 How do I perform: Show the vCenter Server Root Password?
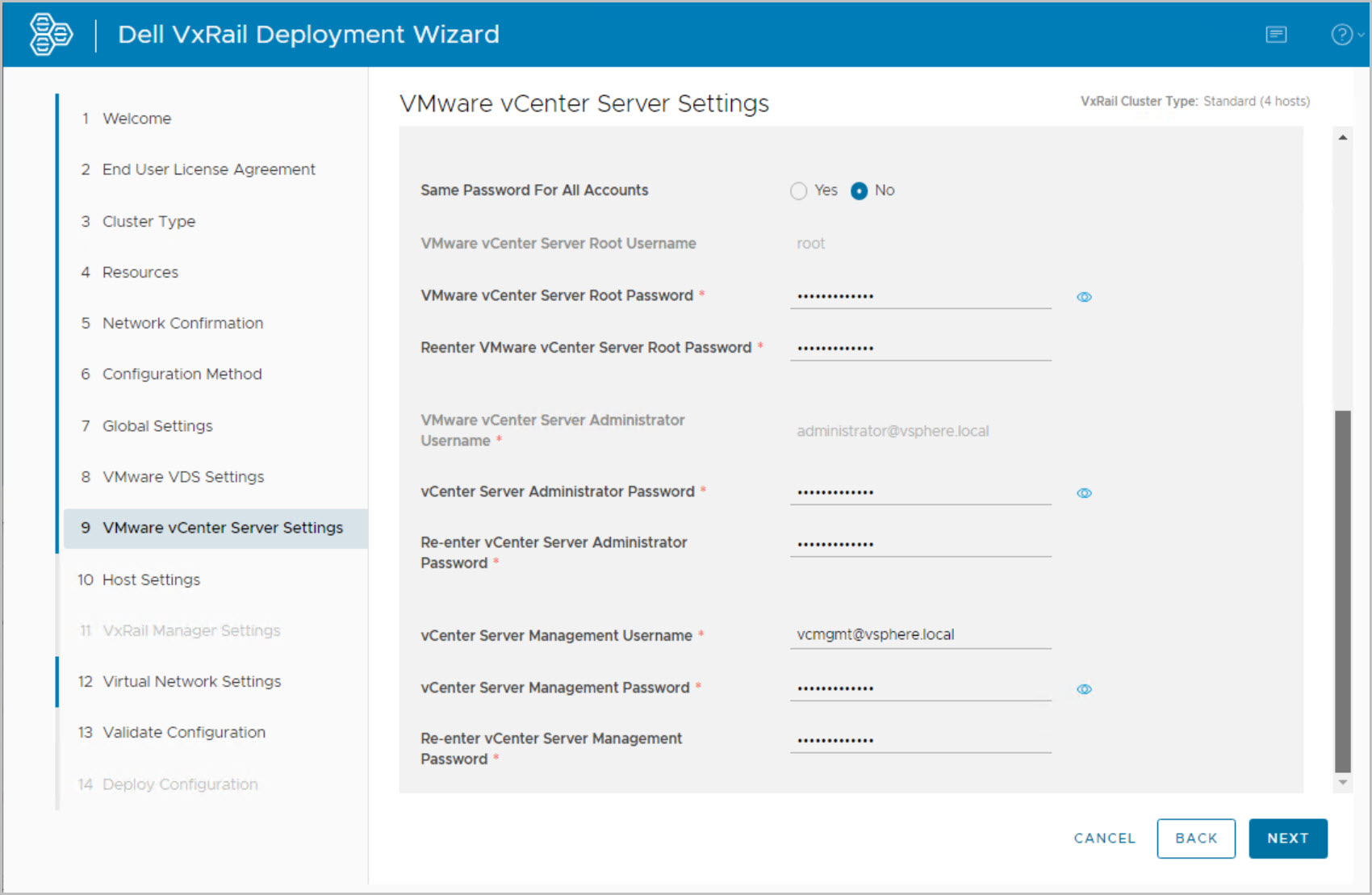coord(1084,297)
